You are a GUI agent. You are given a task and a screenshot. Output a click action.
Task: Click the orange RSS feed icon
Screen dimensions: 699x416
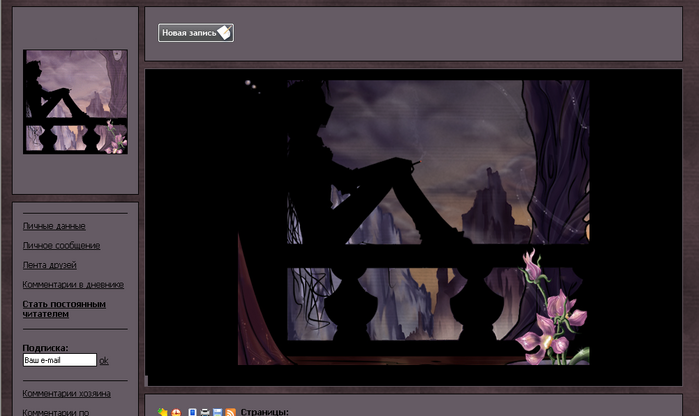[x=230, y=412]
